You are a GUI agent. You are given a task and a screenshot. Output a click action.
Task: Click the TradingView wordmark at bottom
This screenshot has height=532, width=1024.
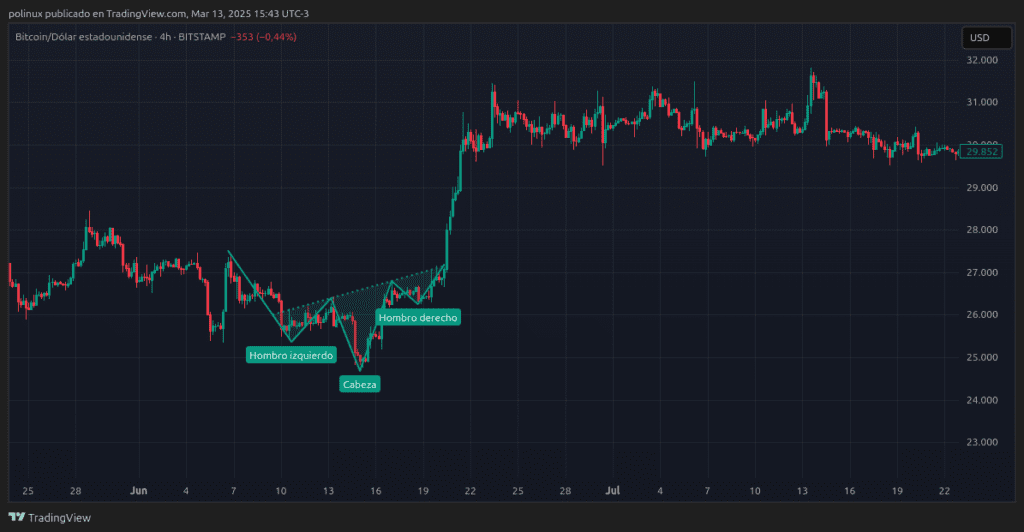coord(58,517)
